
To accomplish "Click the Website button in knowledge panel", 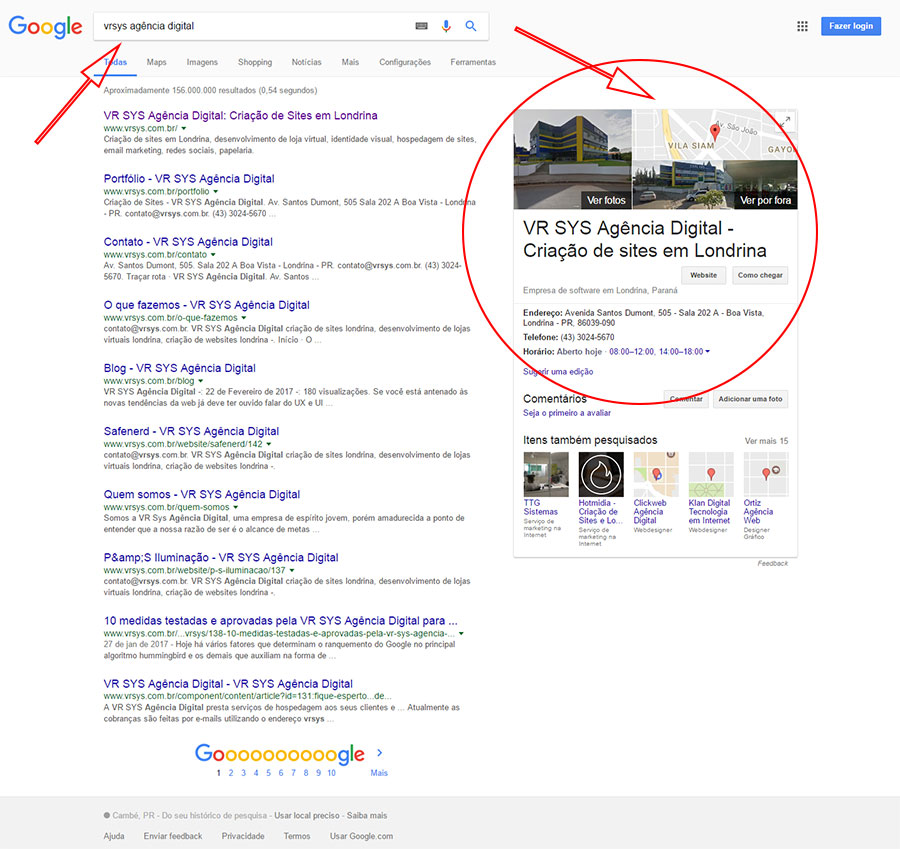I will (x=704, y=276).
